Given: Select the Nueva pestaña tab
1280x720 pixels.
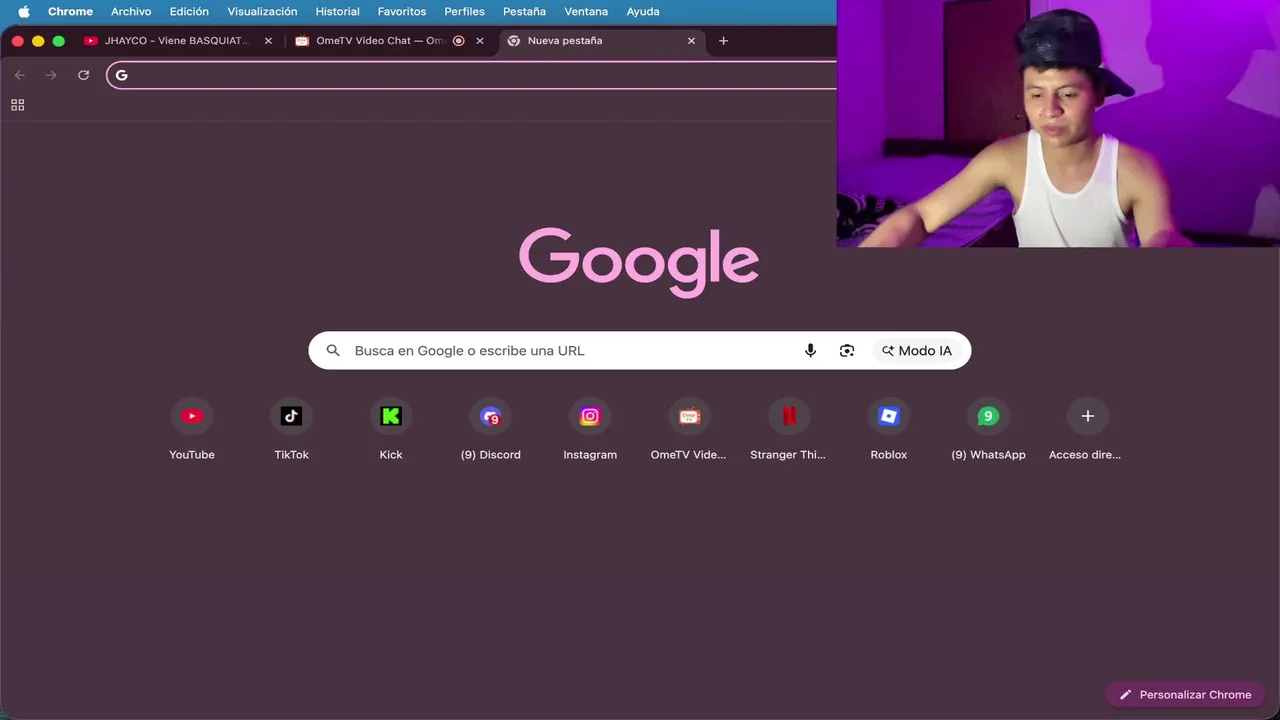Looking at the screenshot, I should tap(601, 41).
